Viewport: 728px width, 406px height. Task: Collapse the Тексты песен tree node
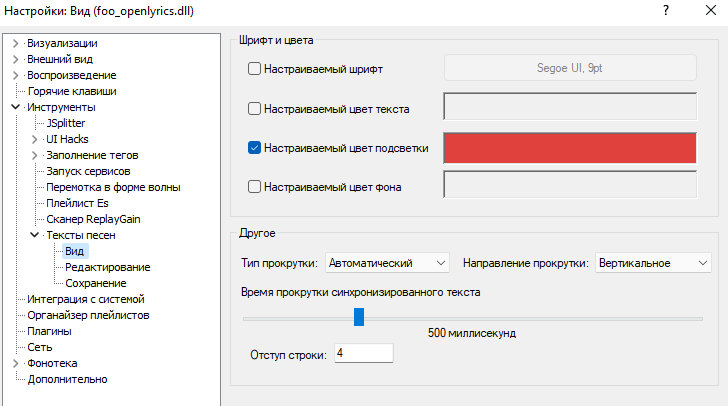click(34, 235)
